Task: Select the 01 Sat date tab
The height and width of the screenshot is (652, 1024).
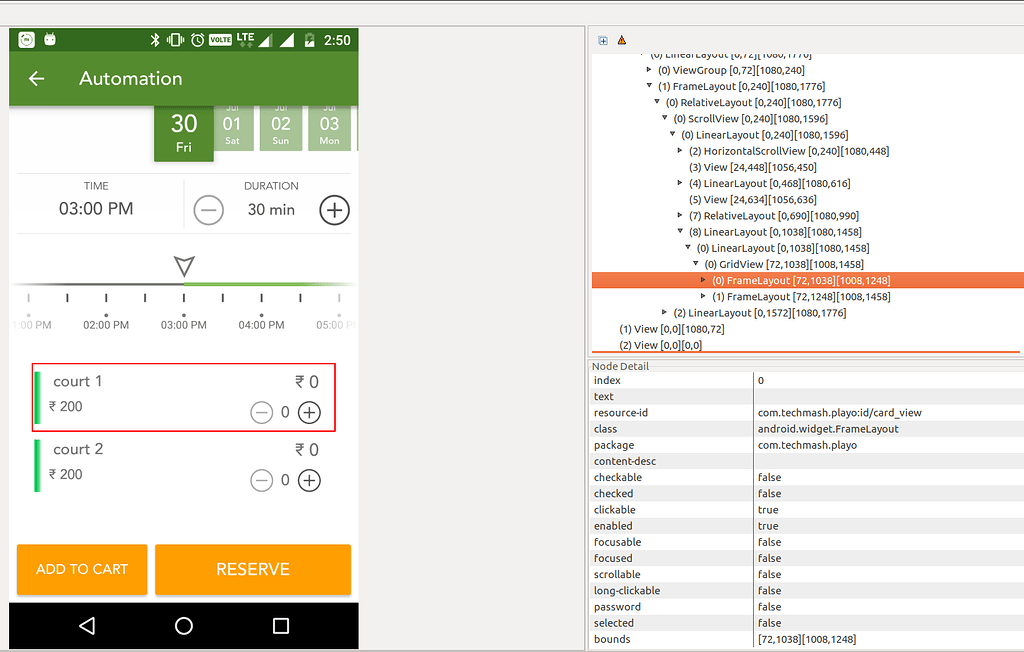Action: pyautogui.click(x=232, y=127)
